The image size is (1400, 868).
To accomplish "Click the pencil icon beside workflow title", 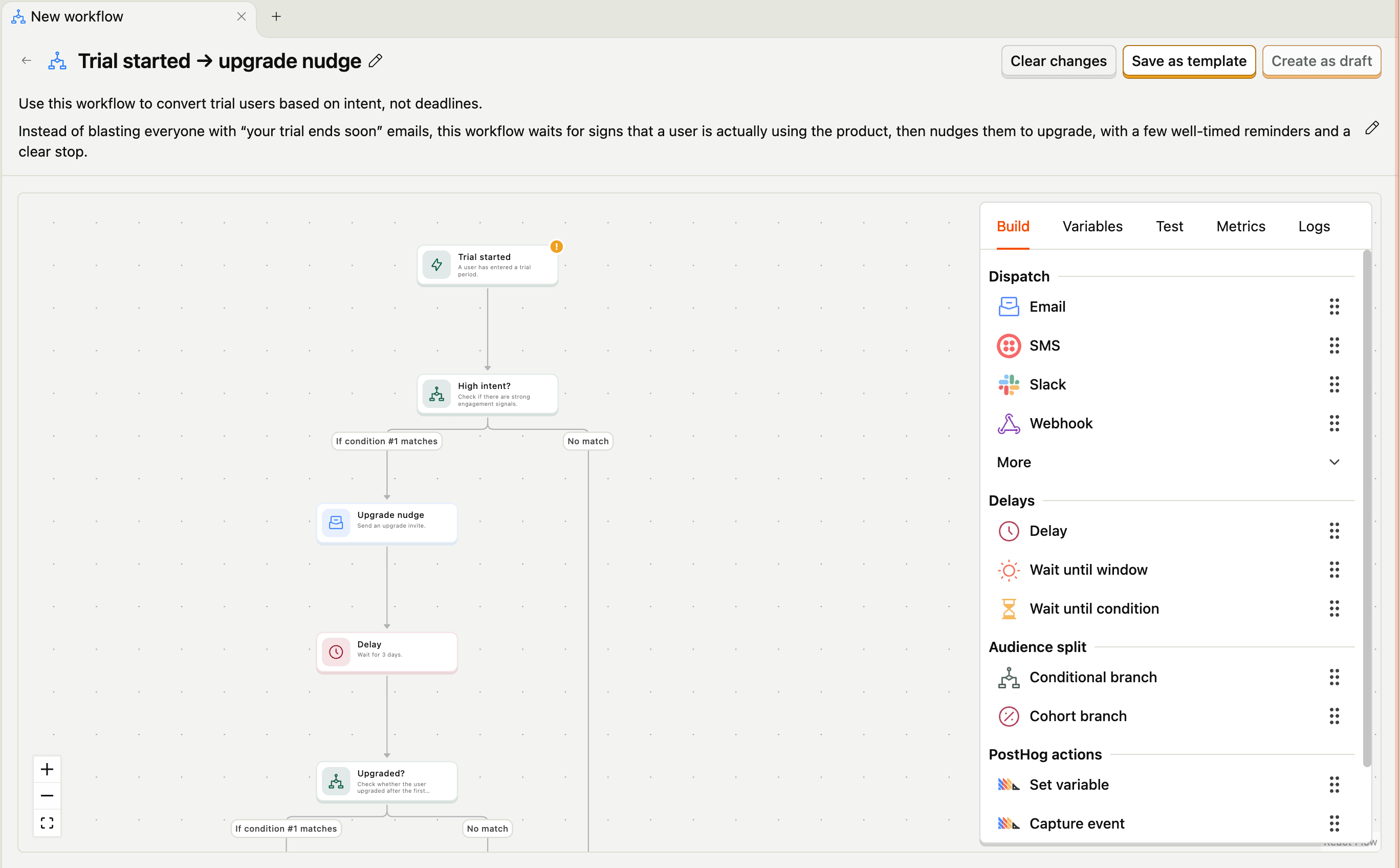I will pos(376,61).
